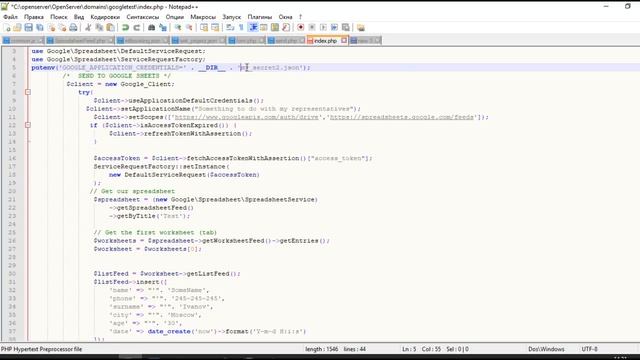This screenshot has height=360, width=640.
Task: Click the putenv line in the editor
Action: pyautogui.click(x=171, y=67)
